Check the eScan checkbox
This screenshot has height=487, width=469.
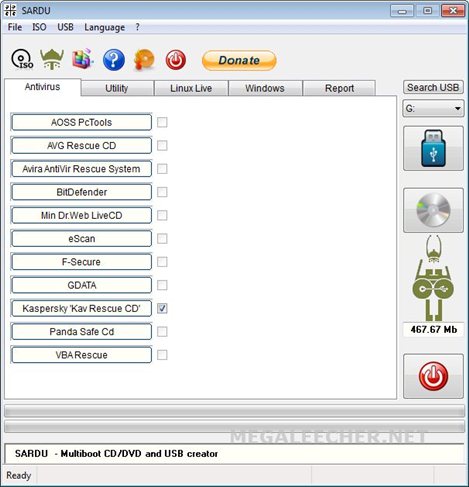(162, 239)
